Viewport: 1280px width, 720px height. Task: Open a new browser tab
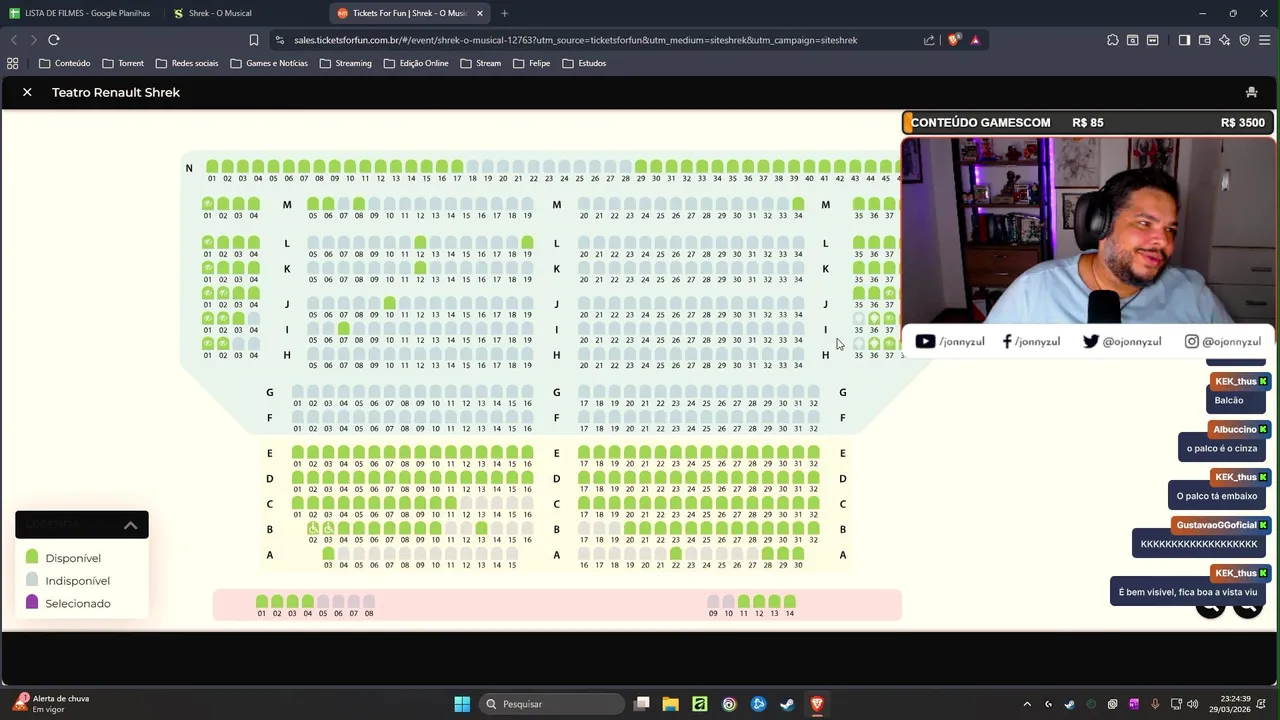click(x=504, y=13)
